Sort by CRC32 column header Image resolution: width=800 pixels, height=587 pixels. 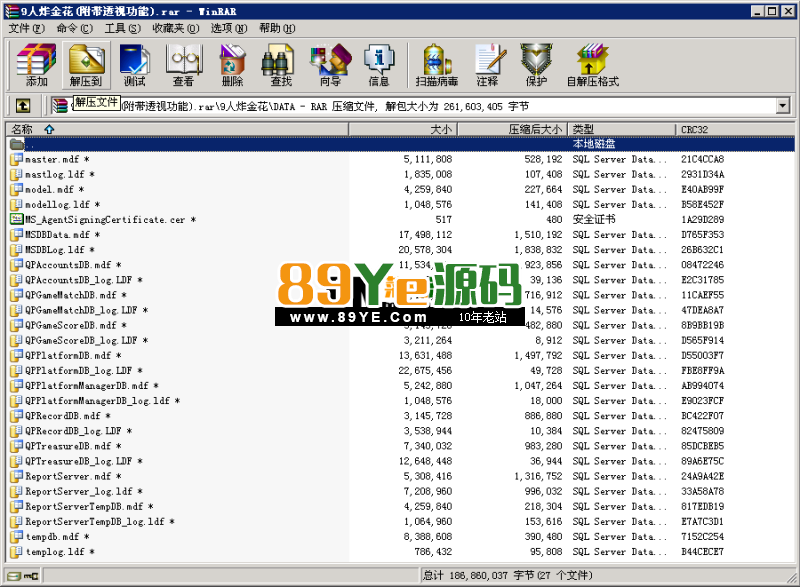[735, 130]
